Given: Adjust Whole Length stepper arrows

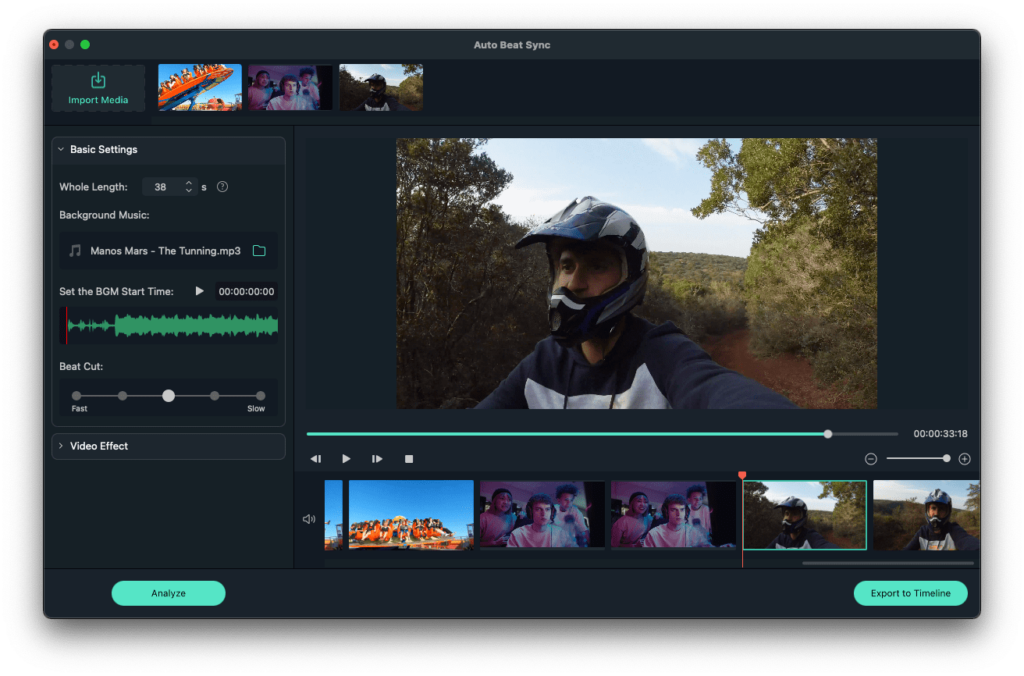Looking at the screenshot, I should click(188, 187).
